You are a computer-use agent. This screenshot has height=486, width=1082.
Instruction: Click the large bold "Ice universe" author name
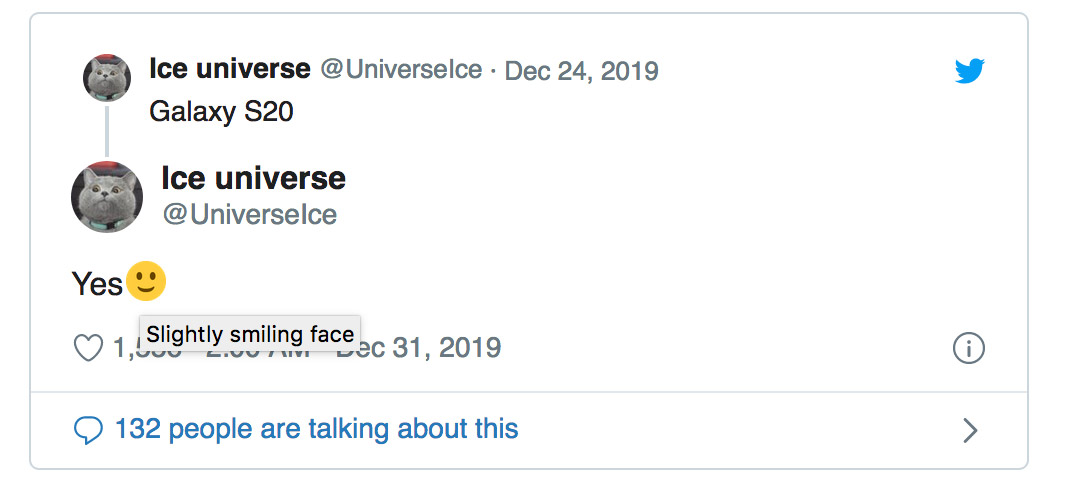[253, 179]
